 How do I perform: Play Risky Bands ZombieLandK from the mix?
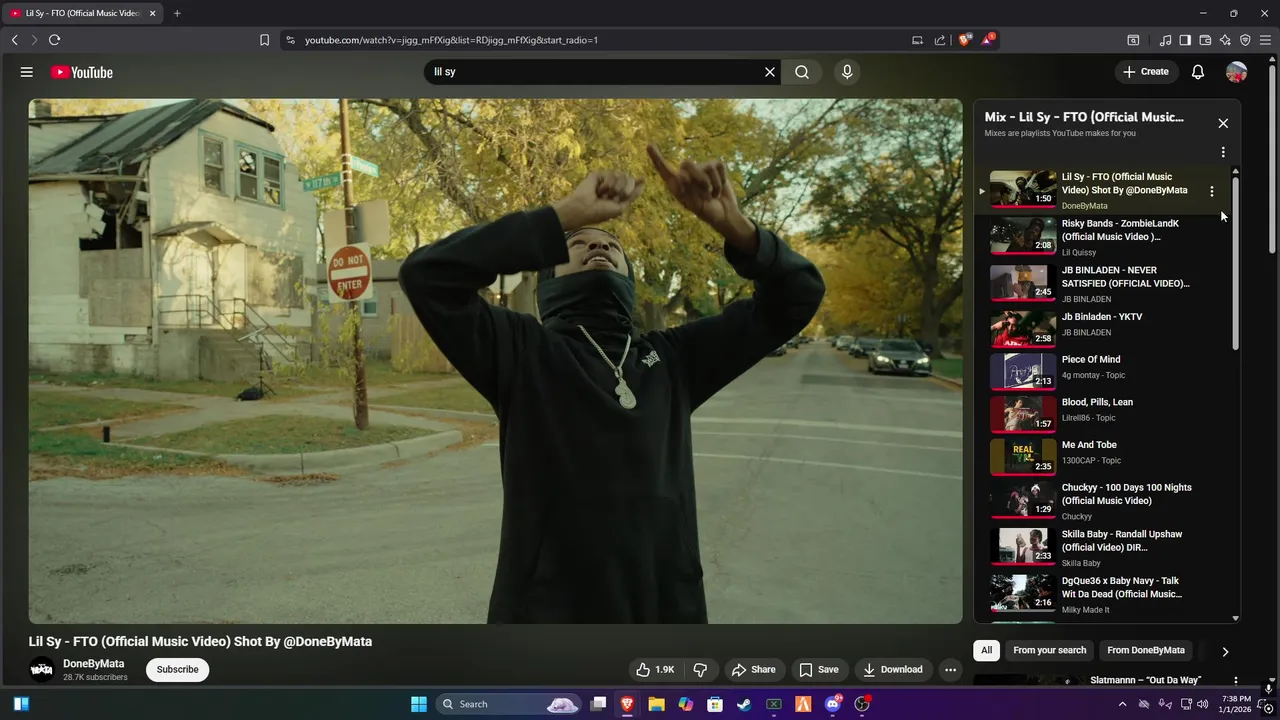pyautogui.click(x=1101, y=237)
